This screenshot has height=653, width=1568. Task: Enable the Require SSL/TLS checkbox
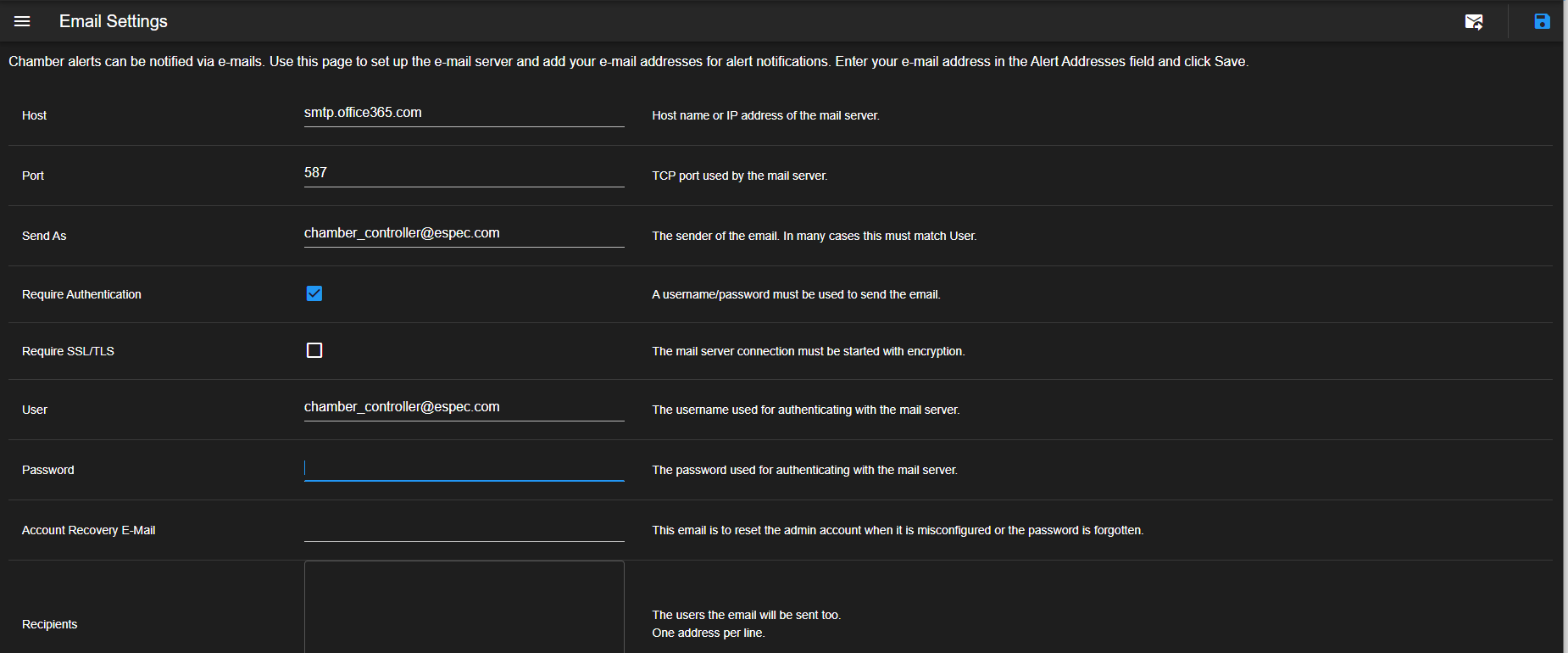pos(314,350)
